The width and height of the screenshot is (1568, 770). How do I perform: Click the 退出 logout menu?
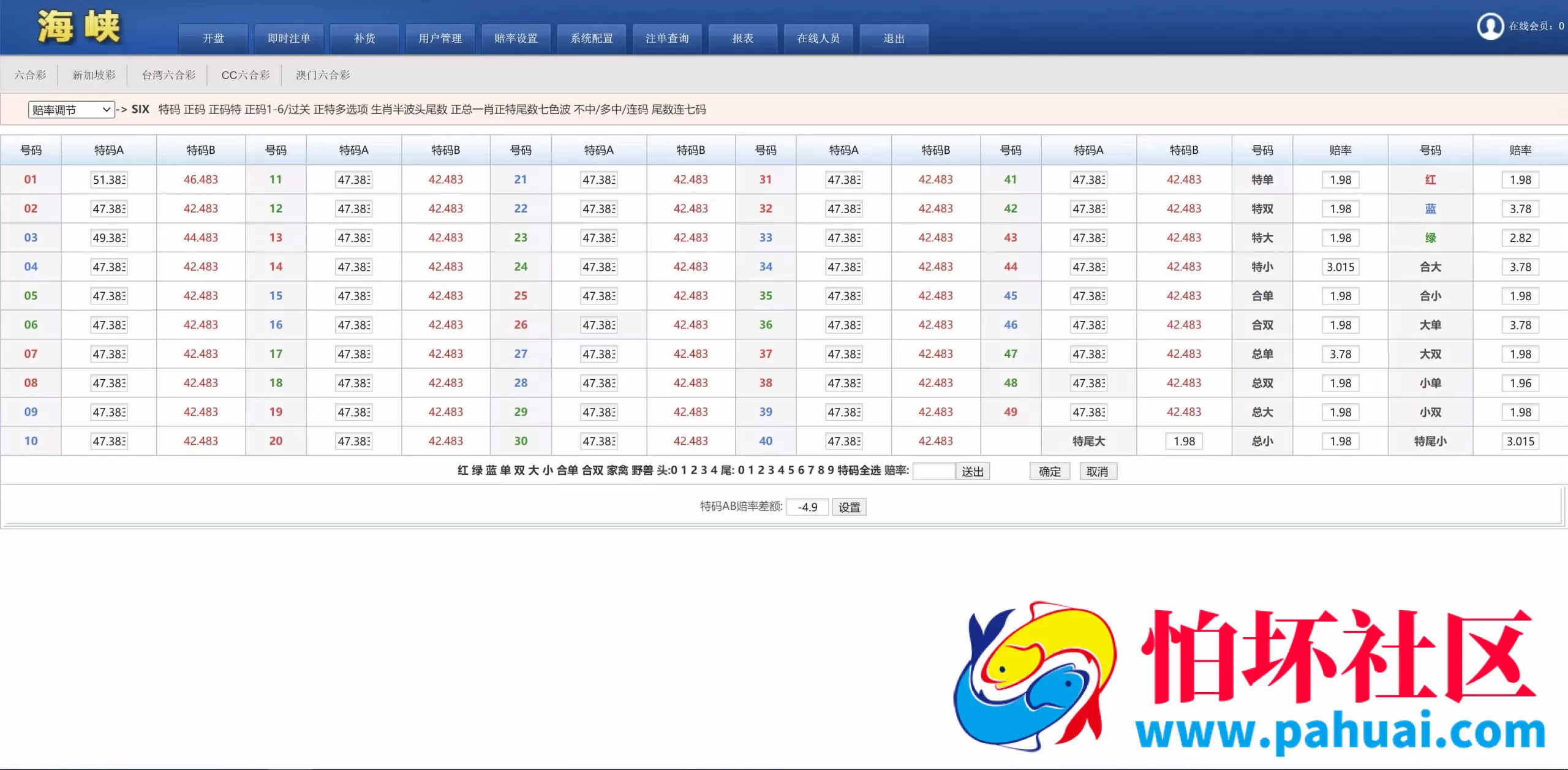coord(894,39)
